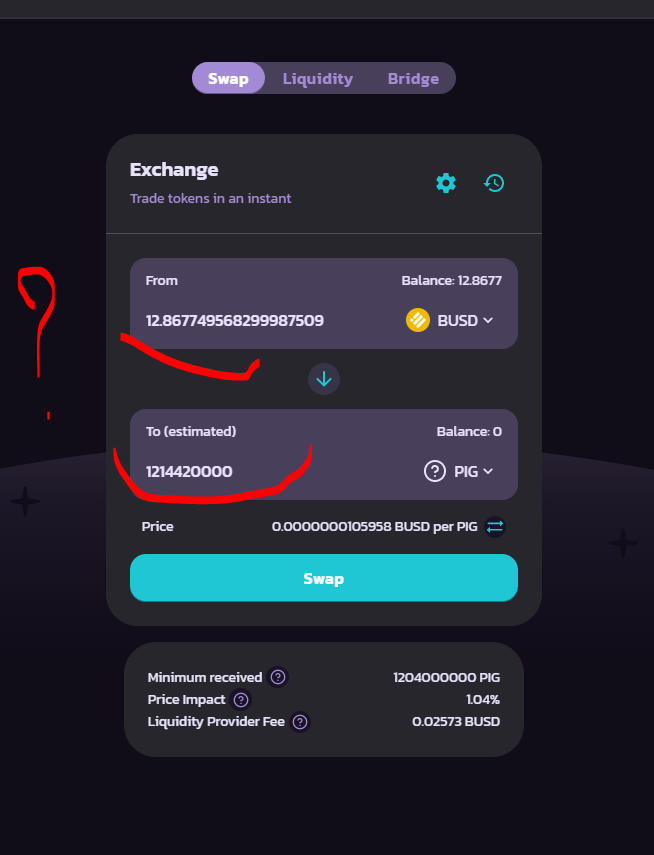This screenshot has height=855, width=654.
Task: Open recent transactions history icon
Action: pos(494,183)
